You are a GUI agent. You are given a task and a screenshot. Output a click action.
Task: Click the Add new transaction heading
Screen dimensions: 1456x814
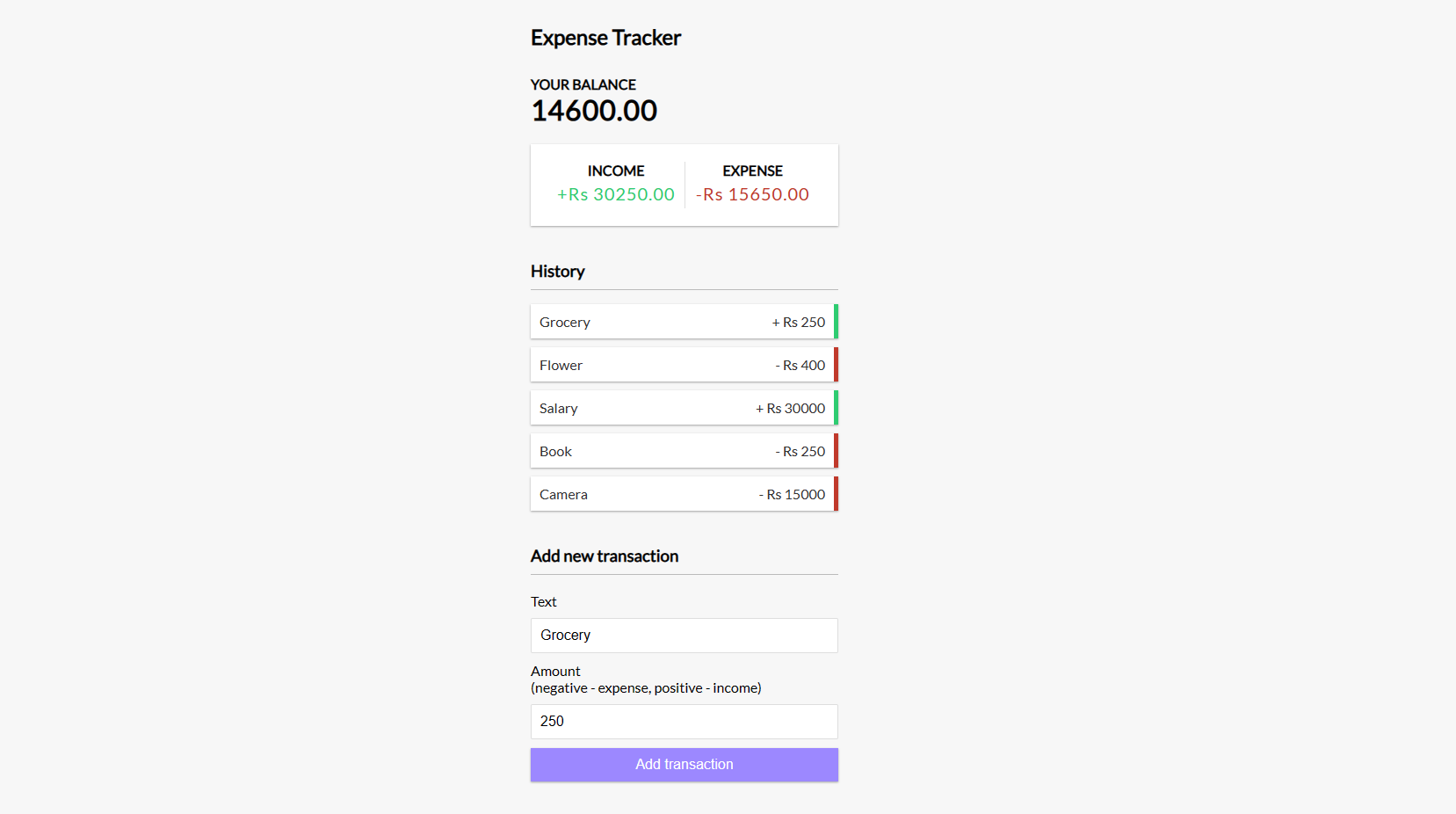click(604, 556)
